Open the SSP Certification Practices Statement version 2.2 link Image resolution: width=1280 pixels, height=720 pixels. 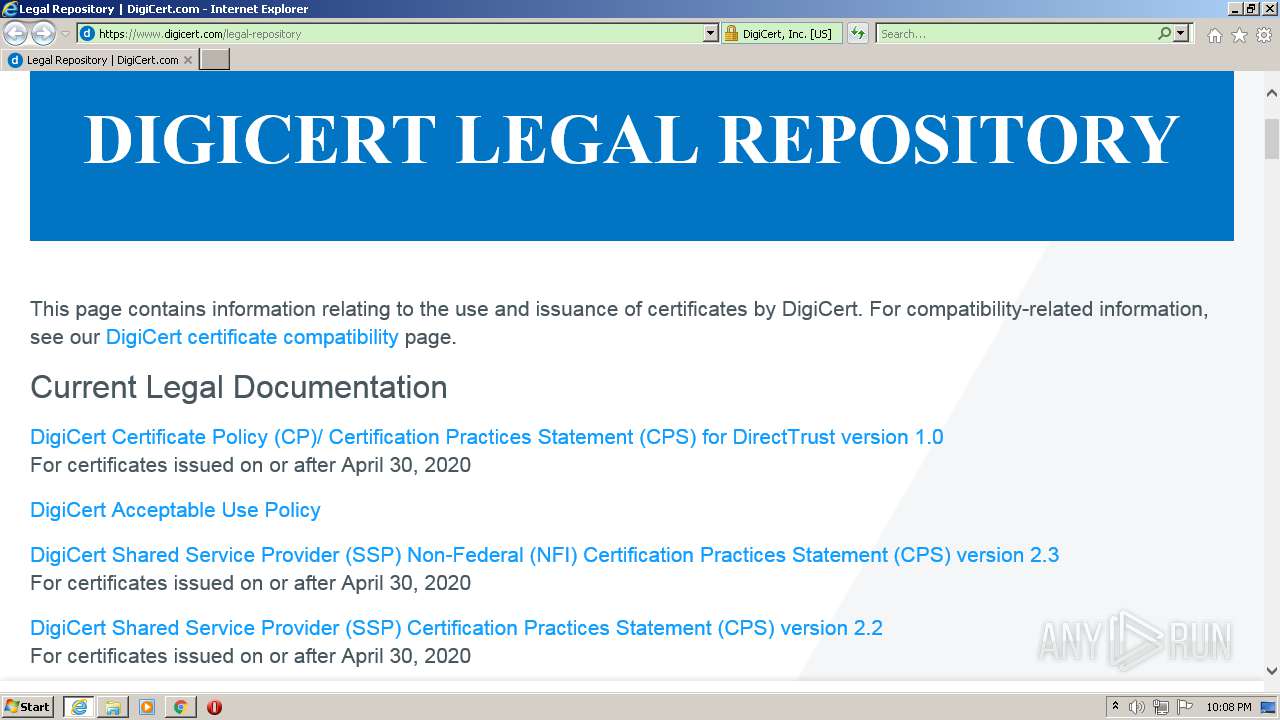point(456,628)
